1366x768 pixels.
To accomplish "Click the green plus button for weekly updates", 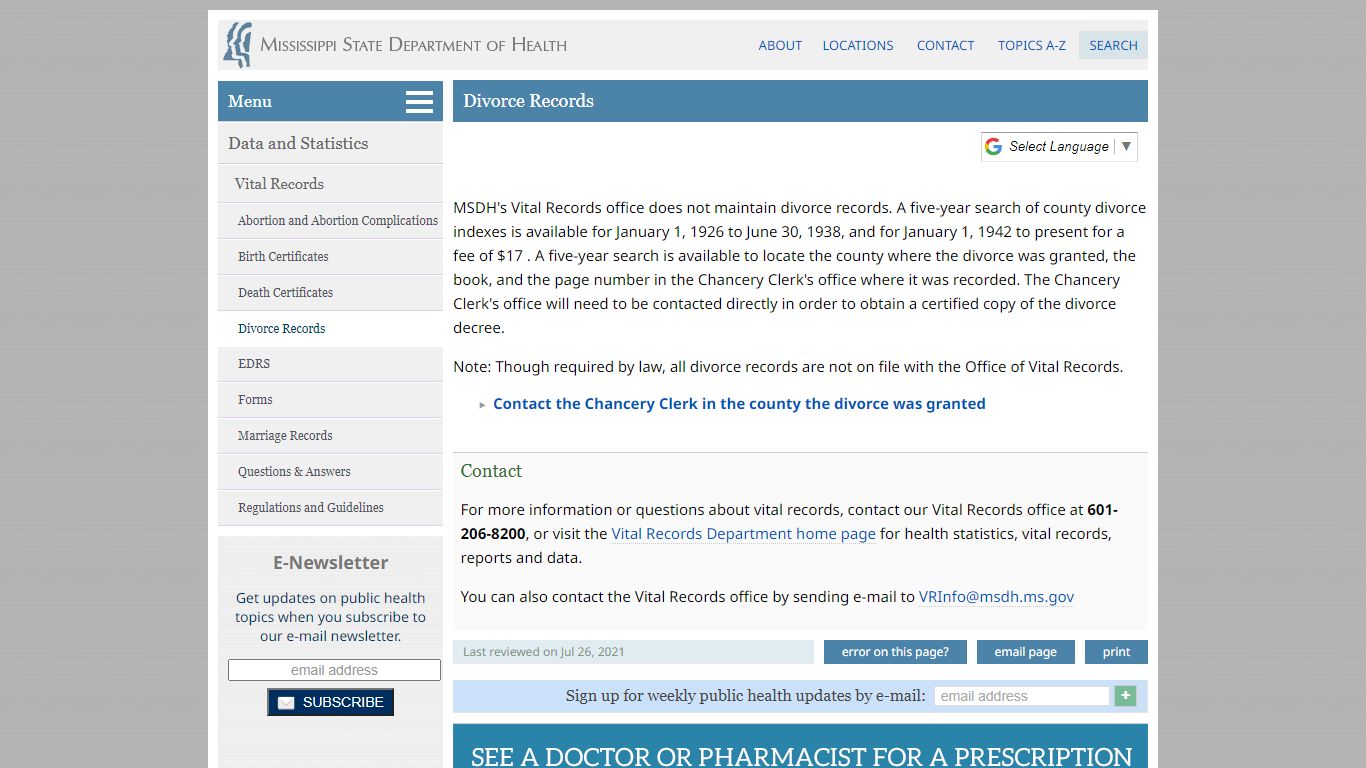I will 1125,696.
